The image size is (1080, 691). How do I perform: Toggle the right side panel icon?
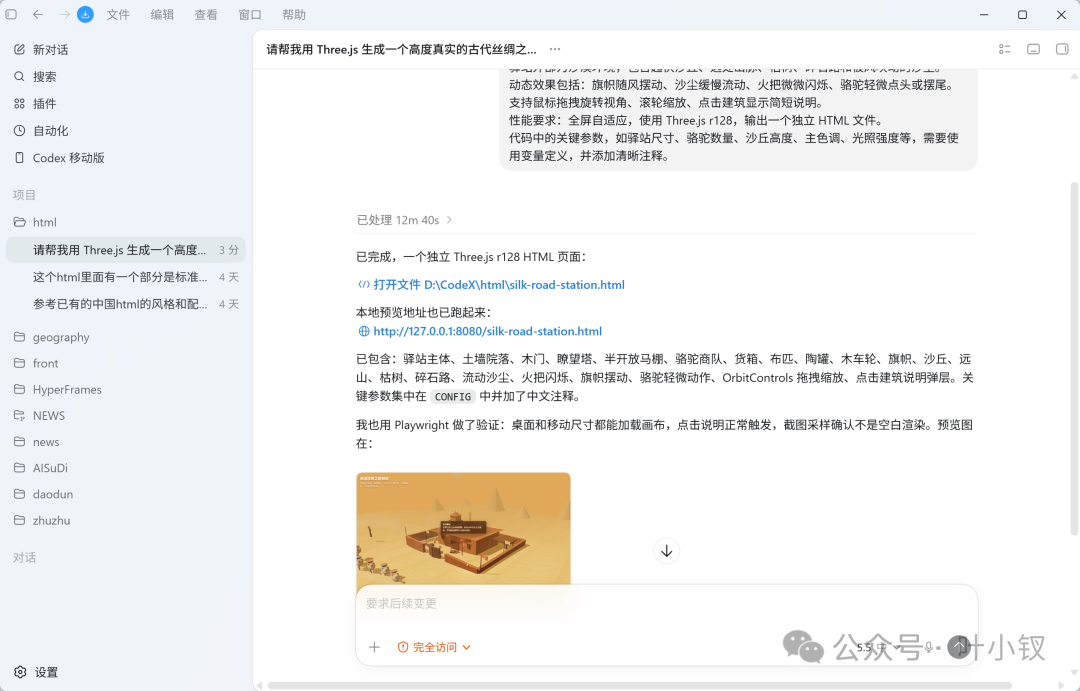point(1061,49)
